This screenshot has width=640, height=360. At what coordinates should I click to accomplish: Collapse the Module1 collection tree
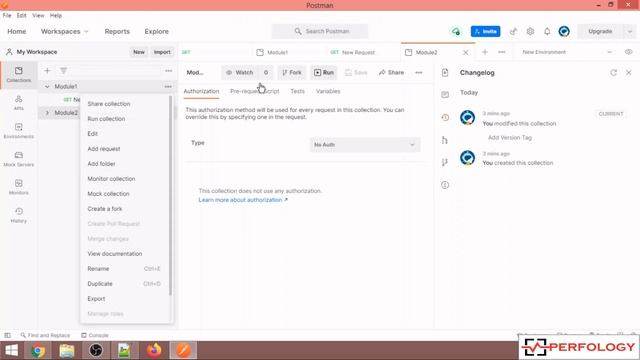(47, 87)
